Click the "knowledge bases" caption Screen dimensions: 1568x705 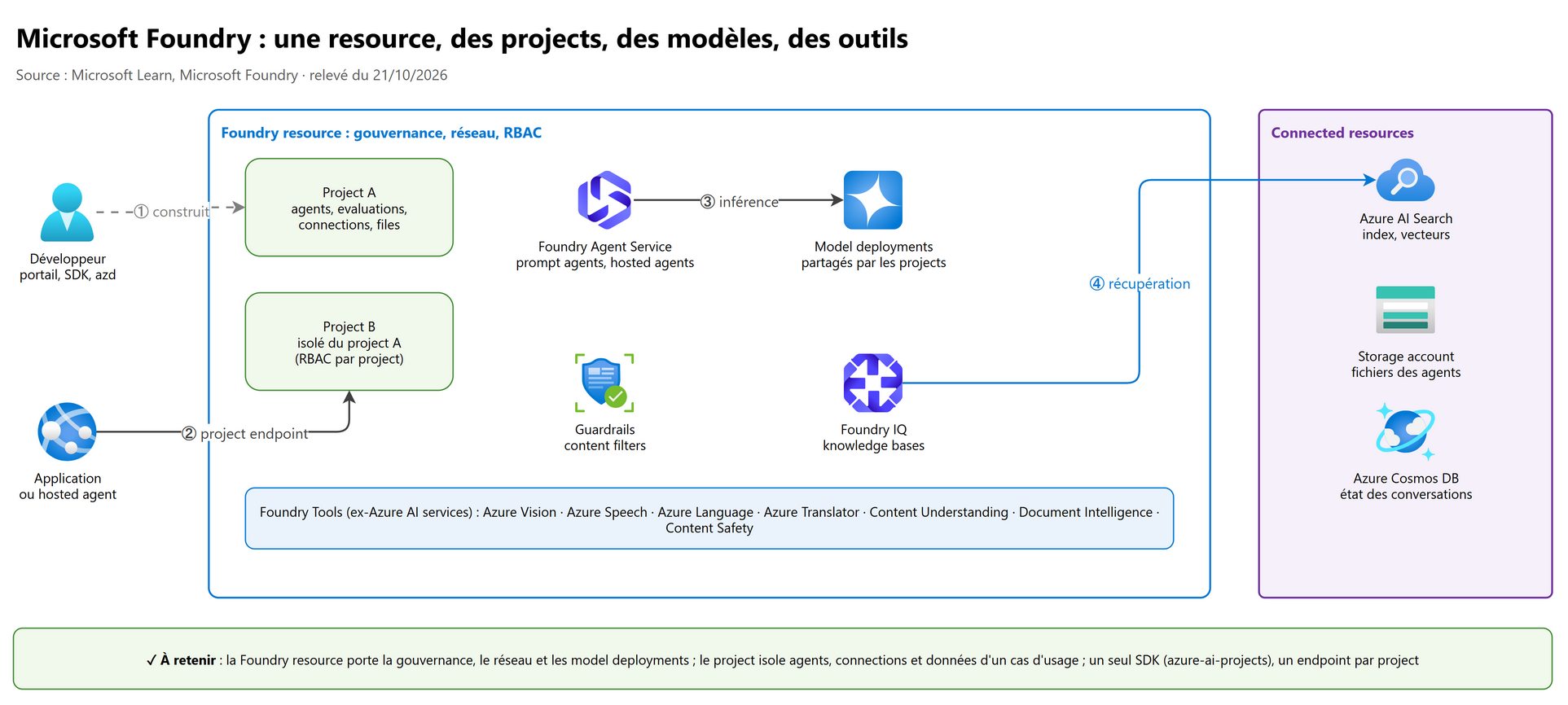tap(873, 445)
